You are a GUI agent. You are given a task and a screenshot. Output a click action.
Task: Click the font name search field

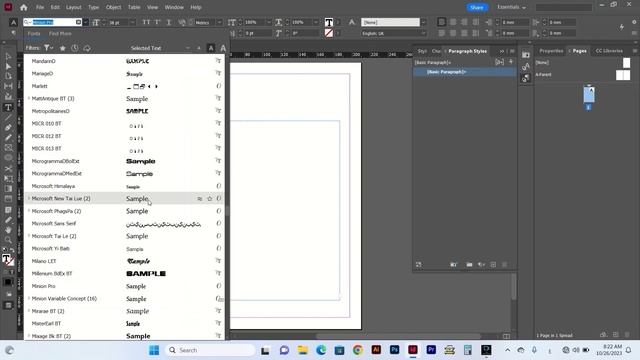coord(53,22)
